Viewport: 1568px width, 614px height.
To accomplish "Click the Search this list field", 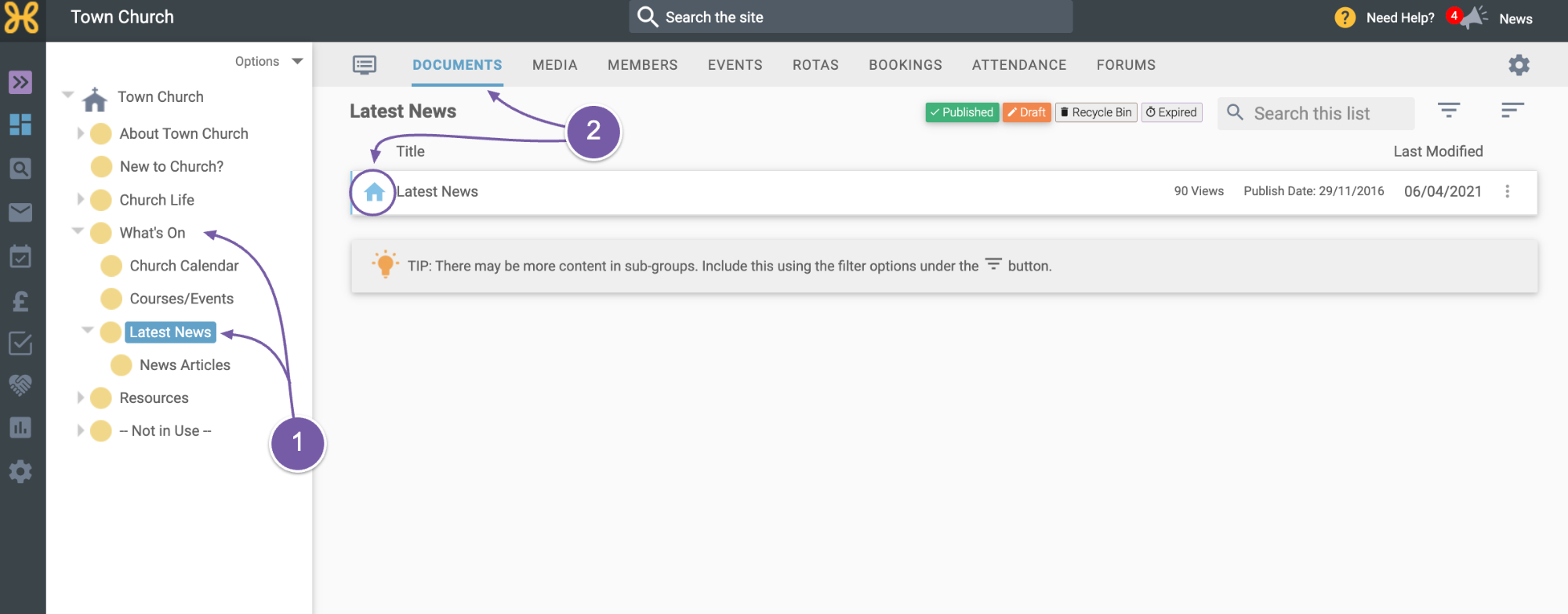I will 1316,113.
